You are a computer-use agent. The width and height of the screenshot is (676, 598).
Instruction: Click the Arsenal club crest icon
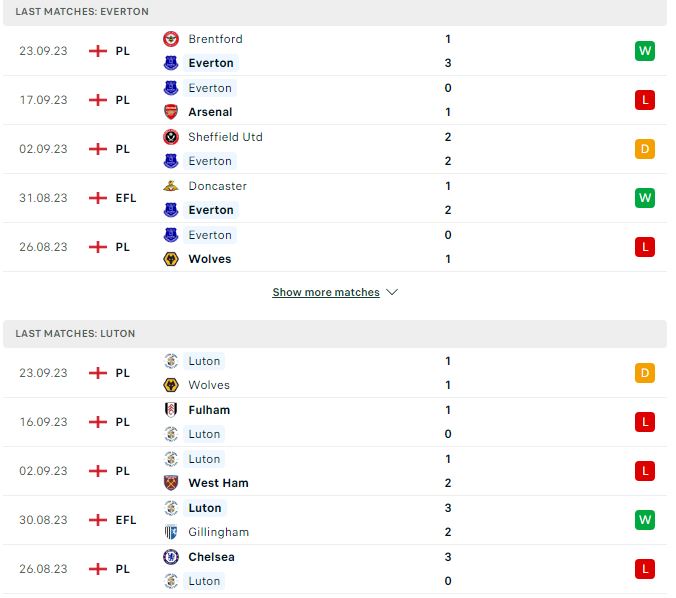171,112
